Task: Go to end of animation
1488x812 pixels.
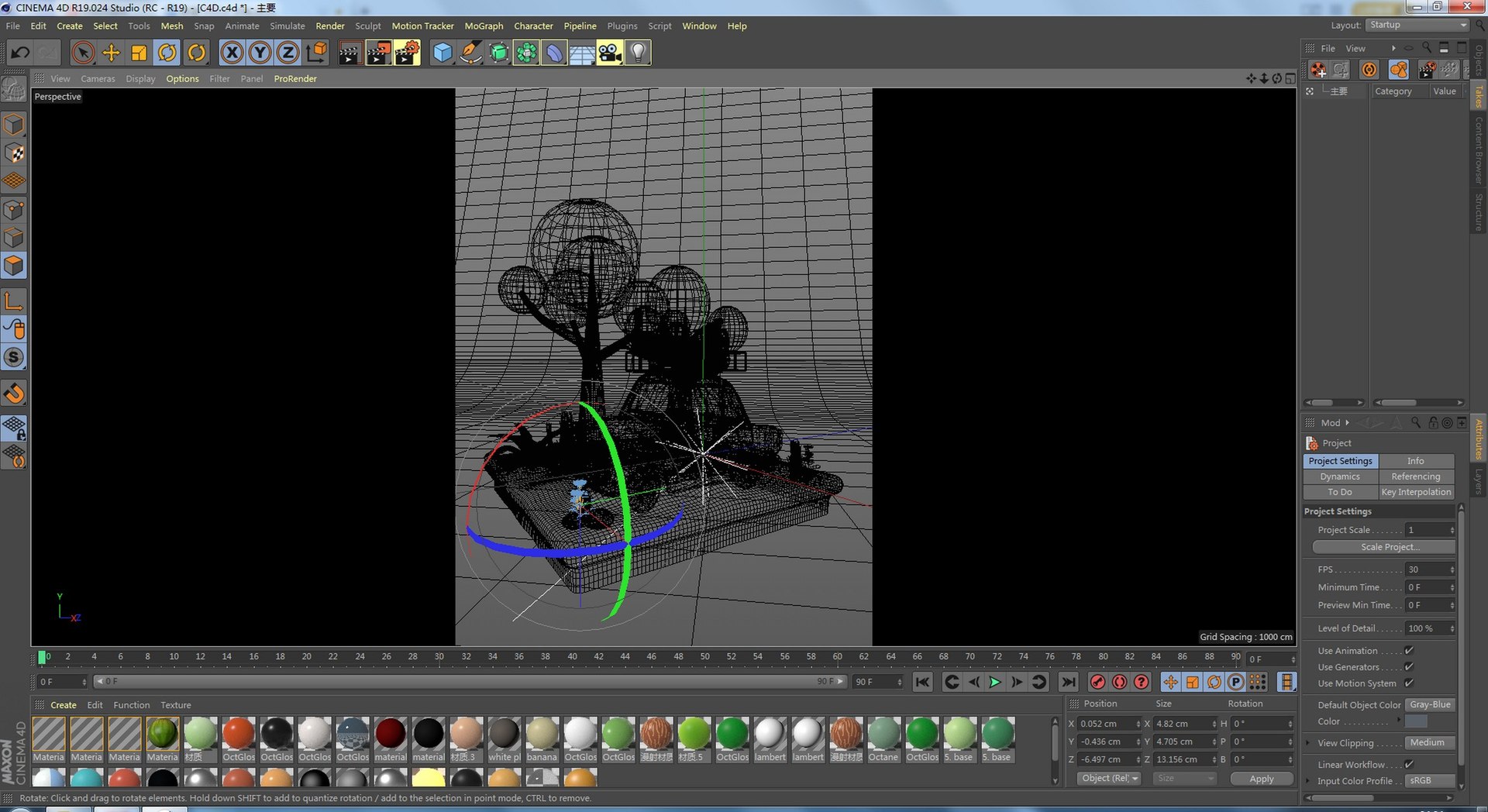Action: coord(1068,682)
